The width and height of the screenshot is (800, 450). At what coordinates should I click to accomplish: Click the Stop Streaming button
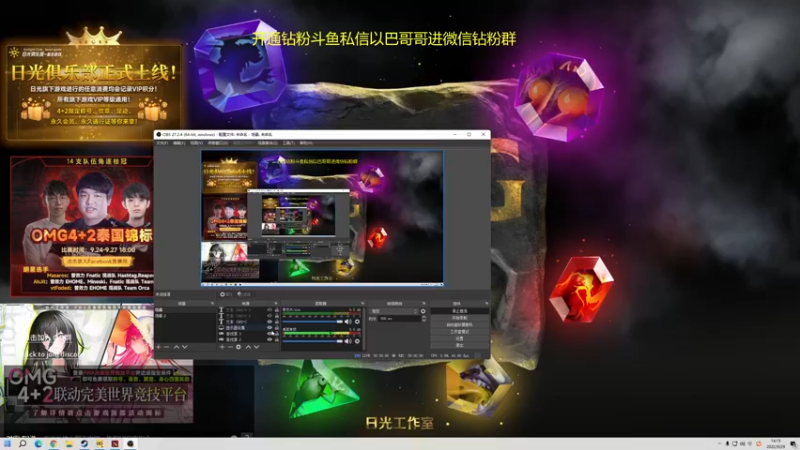(x=459, y=311)
